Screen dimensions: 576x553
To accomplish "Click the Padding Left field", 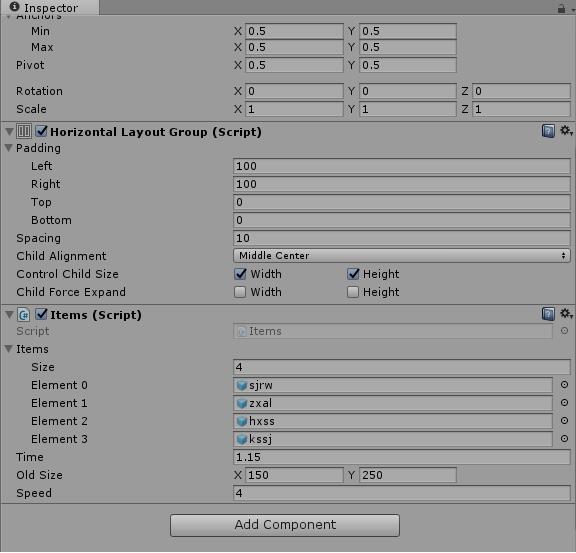I will coord(402,166).
